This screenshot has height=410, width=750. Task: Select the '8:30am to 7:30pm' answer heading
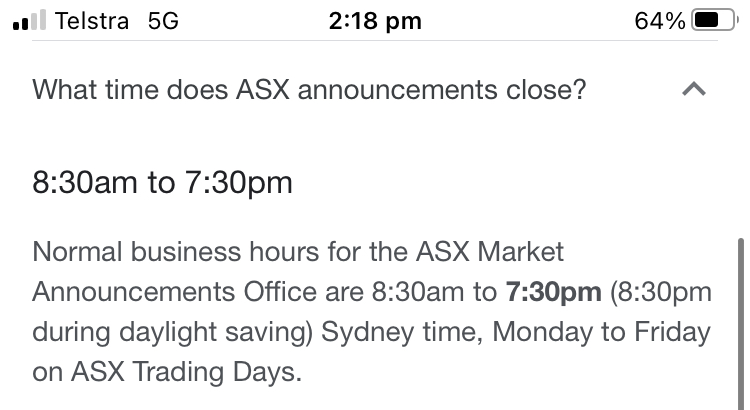point(162,183)
